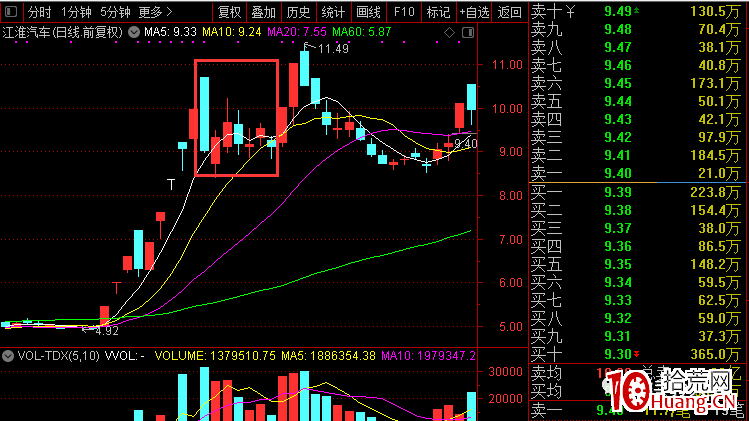Select the 卖五 price 9.44
The width and height of the screenshot is (749, 421).
(x=618, y=101)
